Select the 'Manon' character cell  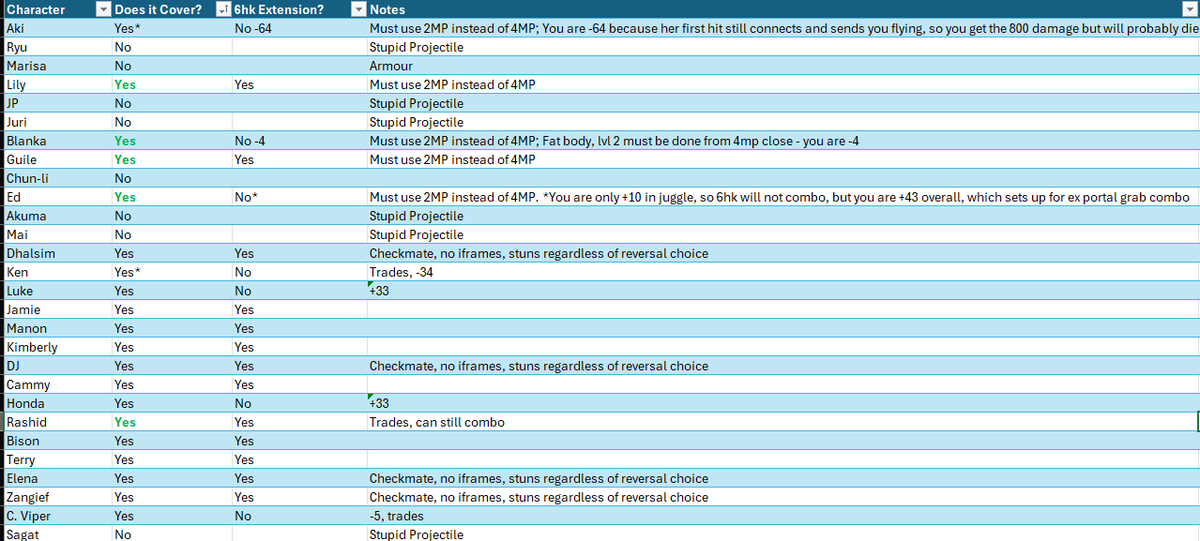tap(56, 328)
